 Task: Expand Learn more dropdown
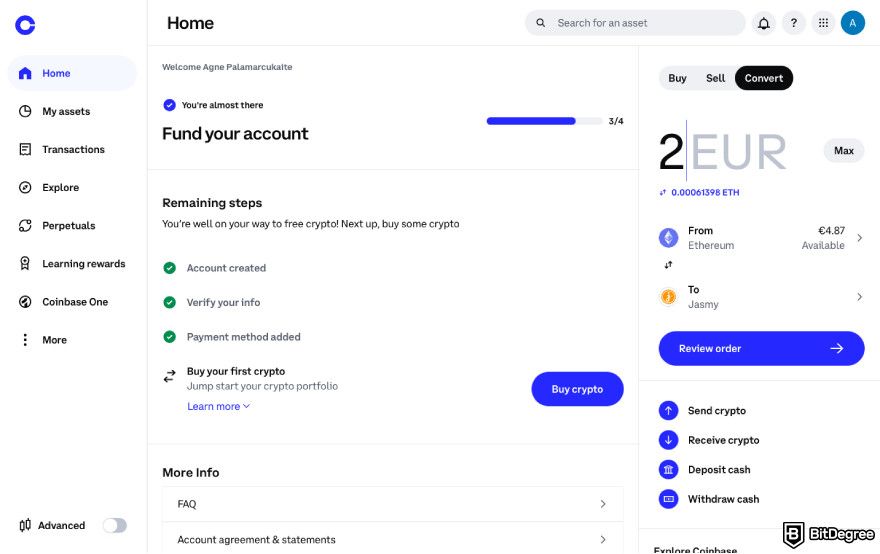[x=218, y=406]
